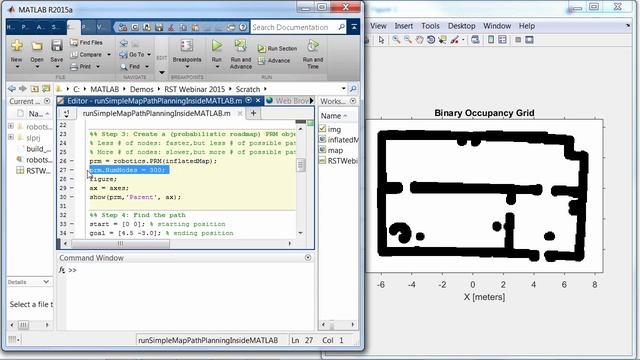Click the green Run arrow
This screenshot has height=360, width=640.
point(217,46)
